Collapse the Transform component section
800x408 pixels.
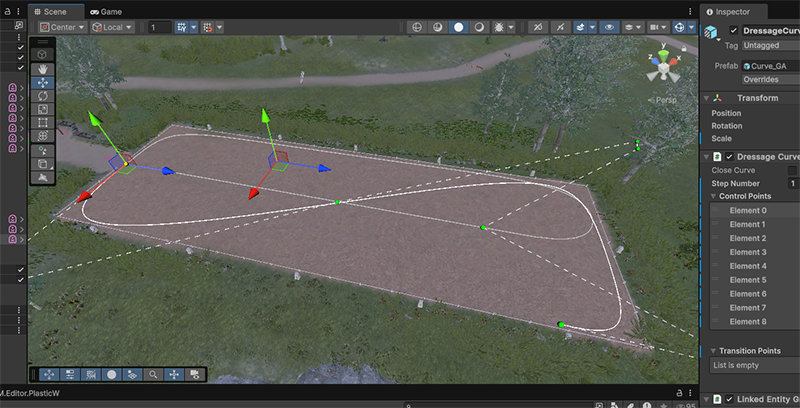point(706,98)
